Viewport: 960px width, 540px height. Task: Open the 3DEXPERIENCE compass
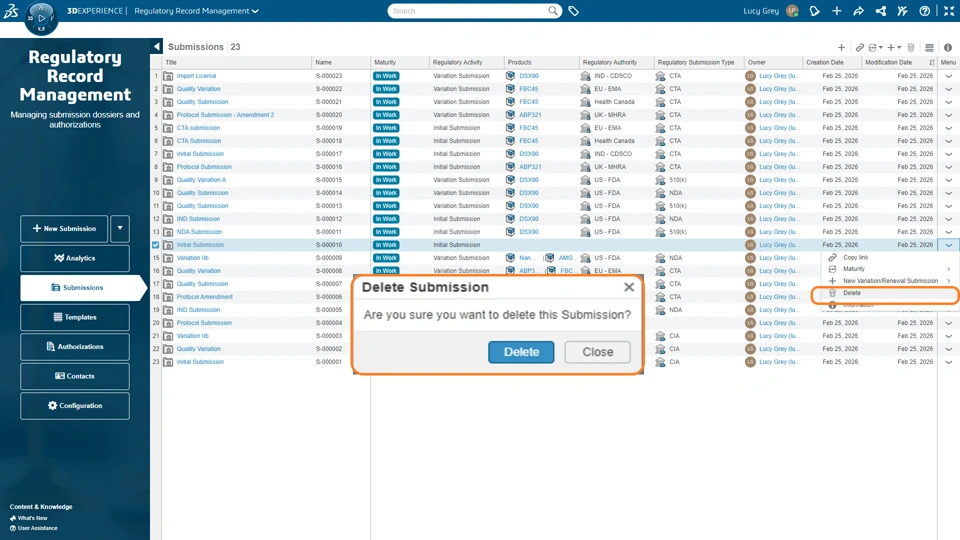(x=41, y=18)
